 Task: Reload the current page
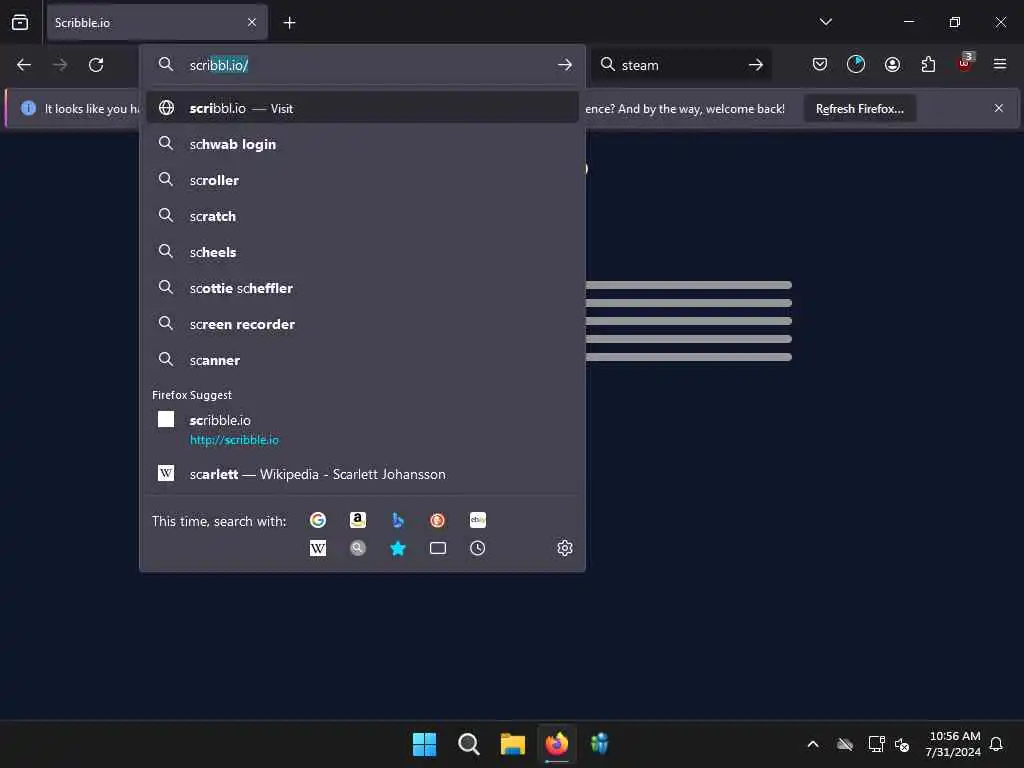click(96, 65)
